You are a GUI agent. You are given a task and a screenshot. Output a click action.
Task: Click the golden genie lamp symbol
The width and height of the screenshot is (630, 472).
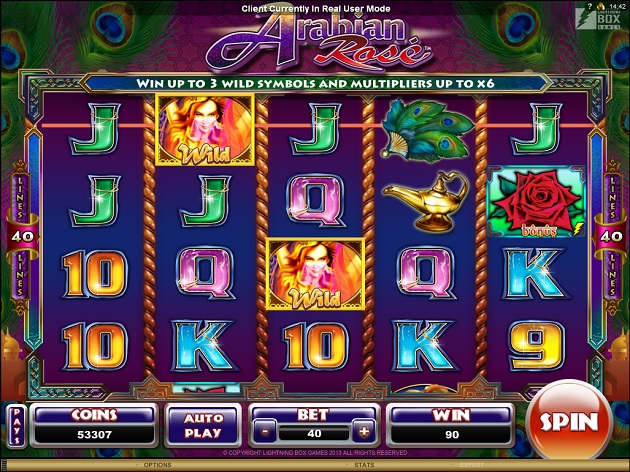427,200
